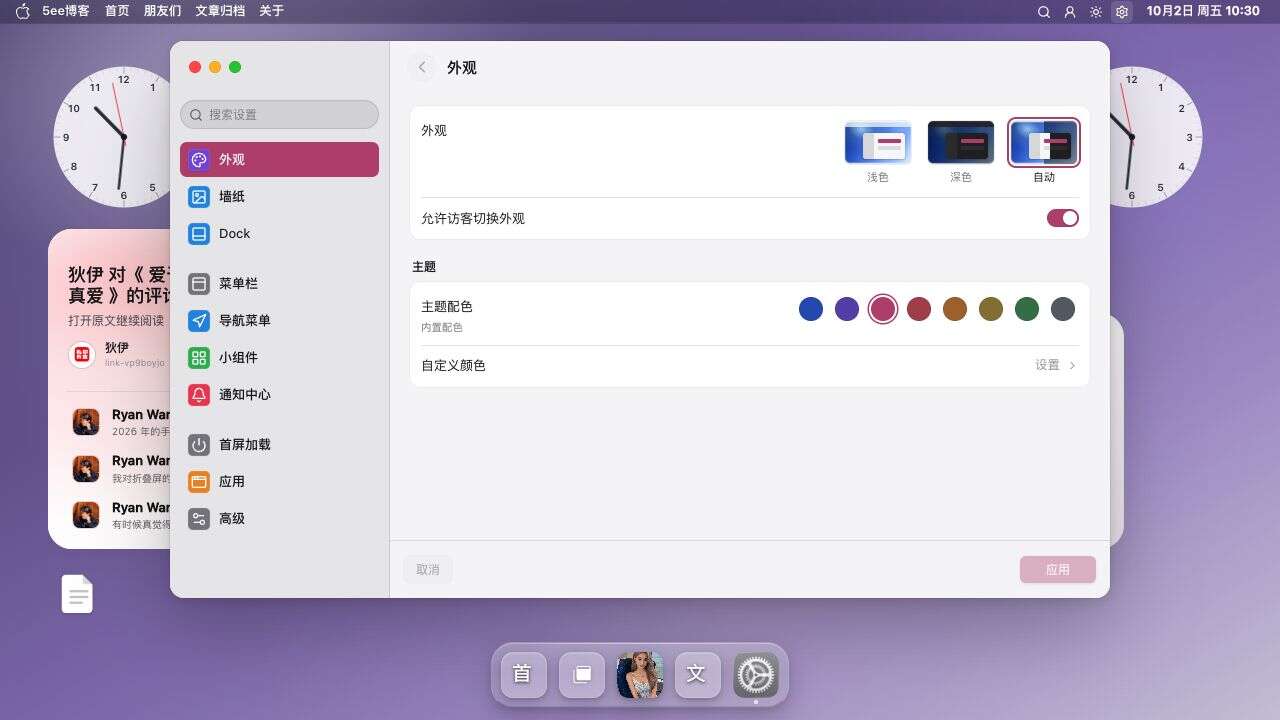Click the settings gear icon in the Dock
Viewport: 1280px width, 720px height.
[755, 674]
